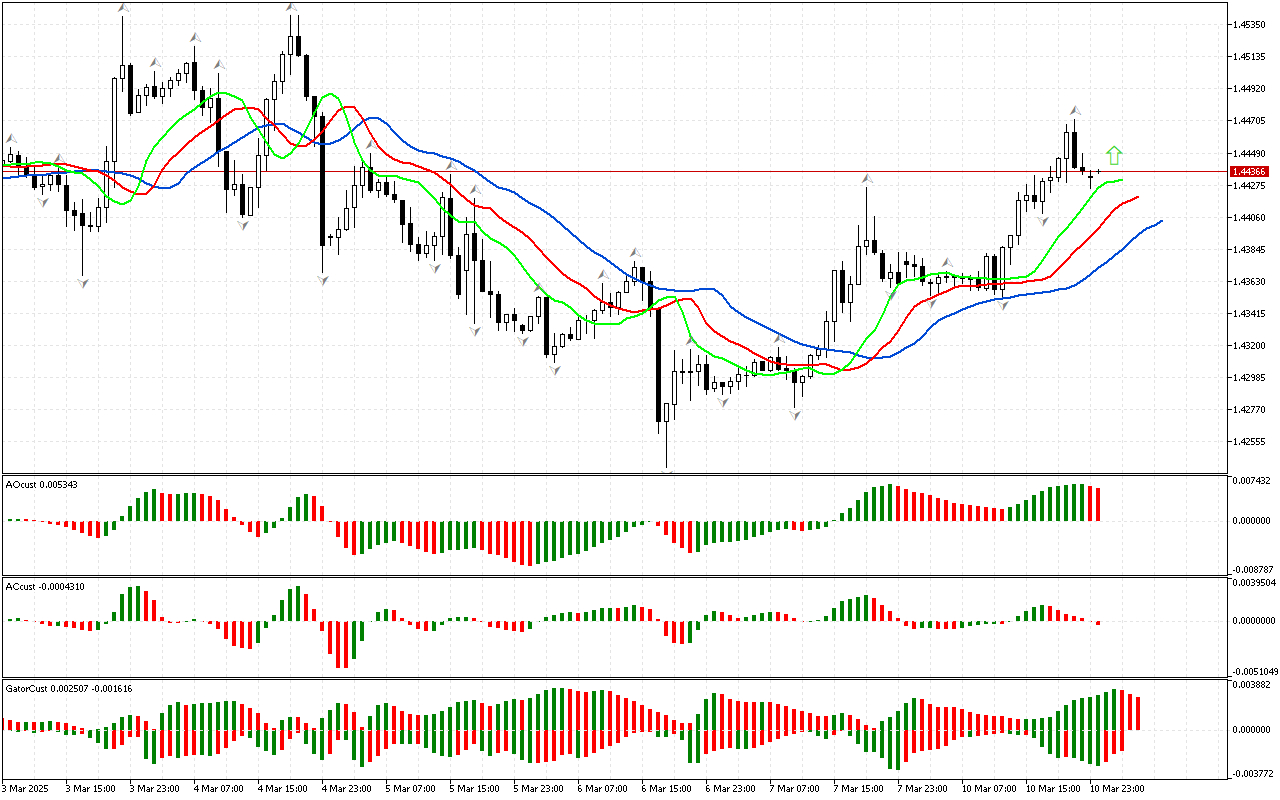The image size is (1280, 800).
Task: Click the ACcust scale maximum 0.0039504
Action: 1254,582
